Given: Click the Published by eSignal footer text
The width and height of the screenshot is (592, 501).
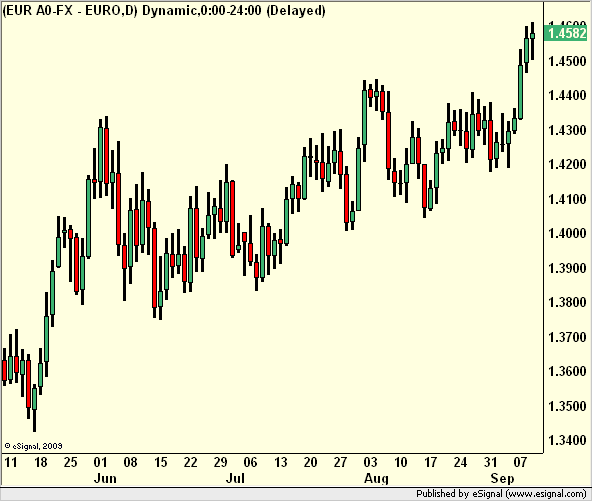Looking at the screenshot, I should click(x=501, y=493).
